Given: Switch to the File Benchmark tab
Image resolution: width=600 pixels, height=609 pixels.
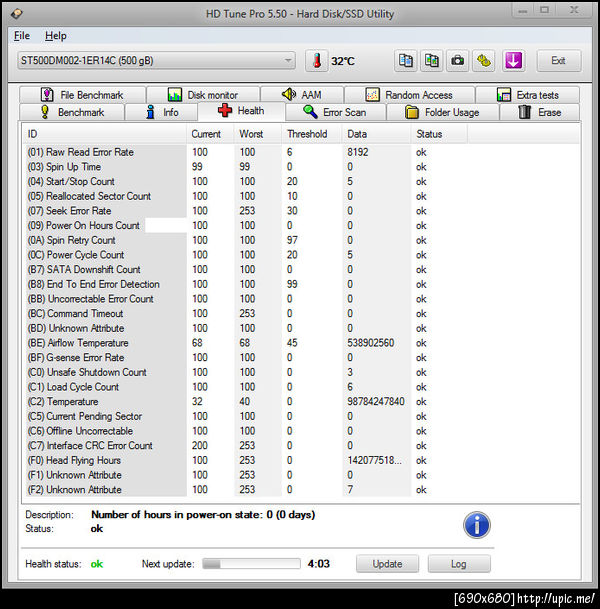Looking at the screenshot, I should [x=82, y=95].
